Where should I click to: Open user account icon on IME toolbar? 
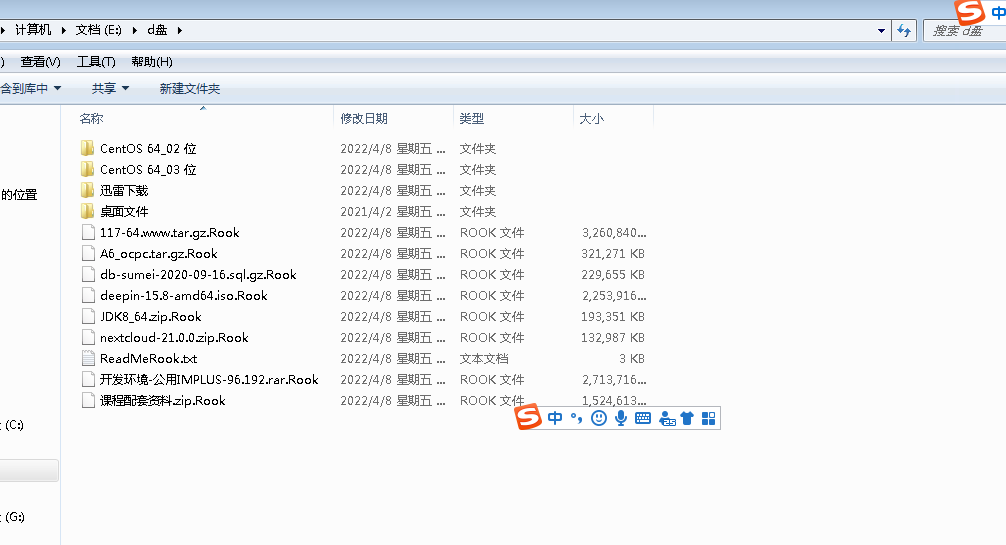667,419
